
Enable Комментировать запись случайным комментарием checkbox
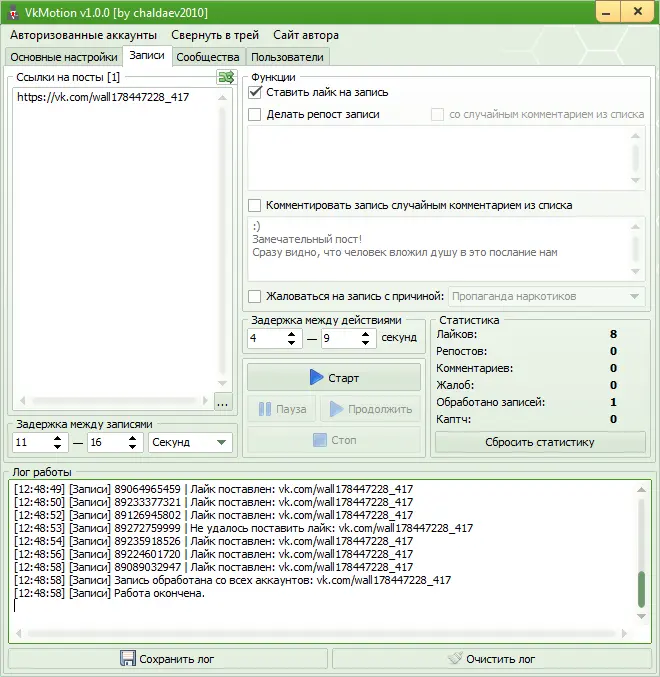tap(255, 205)
